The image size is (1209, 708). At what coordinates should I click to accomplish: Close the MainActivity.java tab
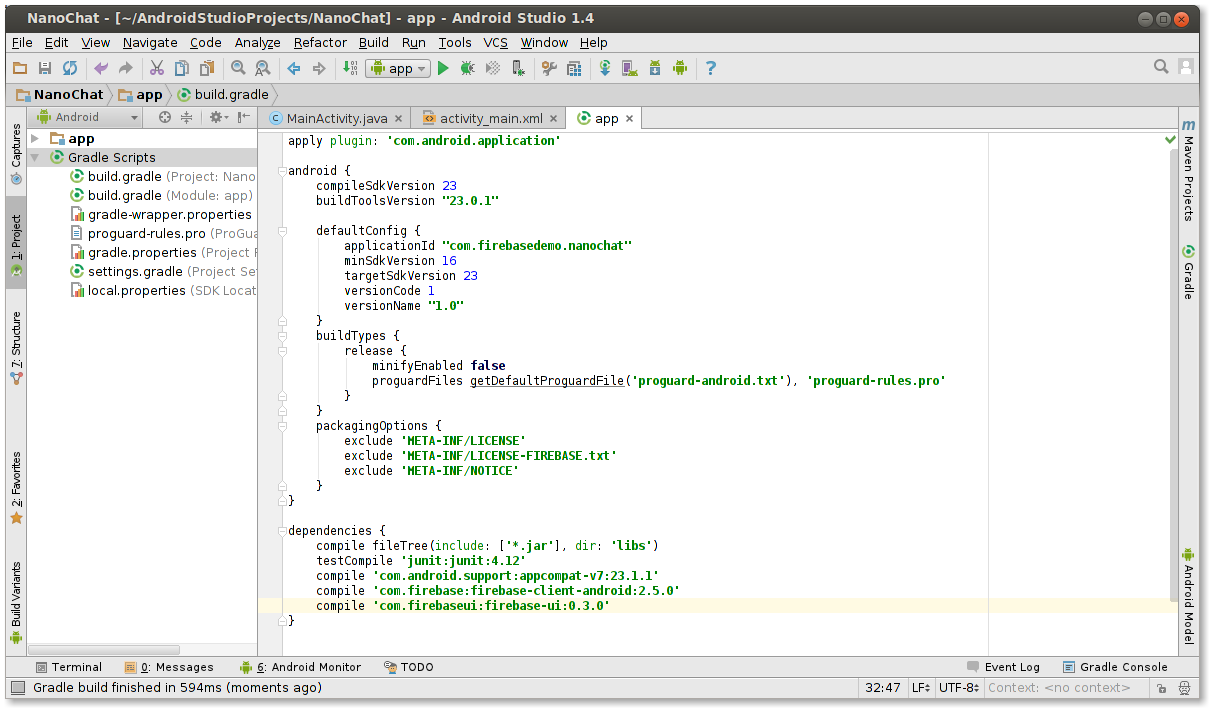pos(399,118)
